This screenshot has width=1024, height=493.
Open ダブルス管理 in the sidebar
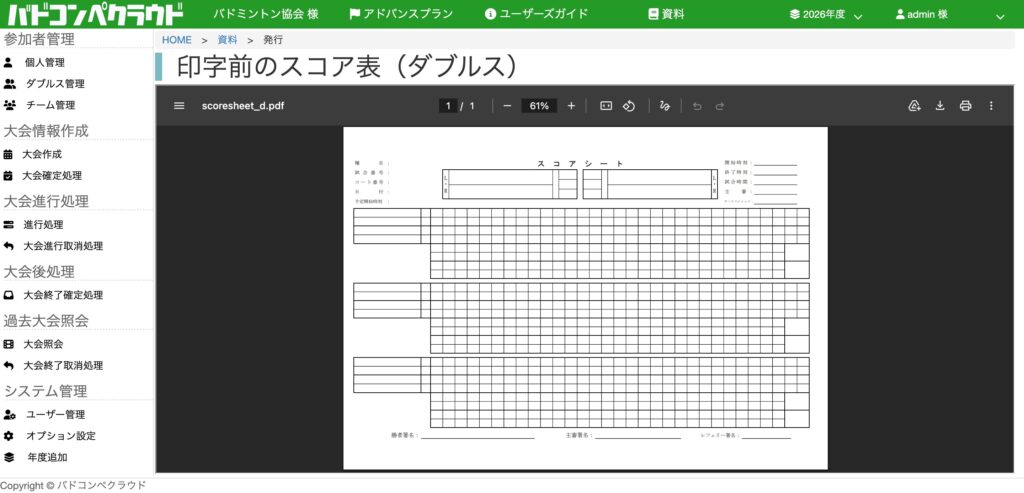(55, 84)
